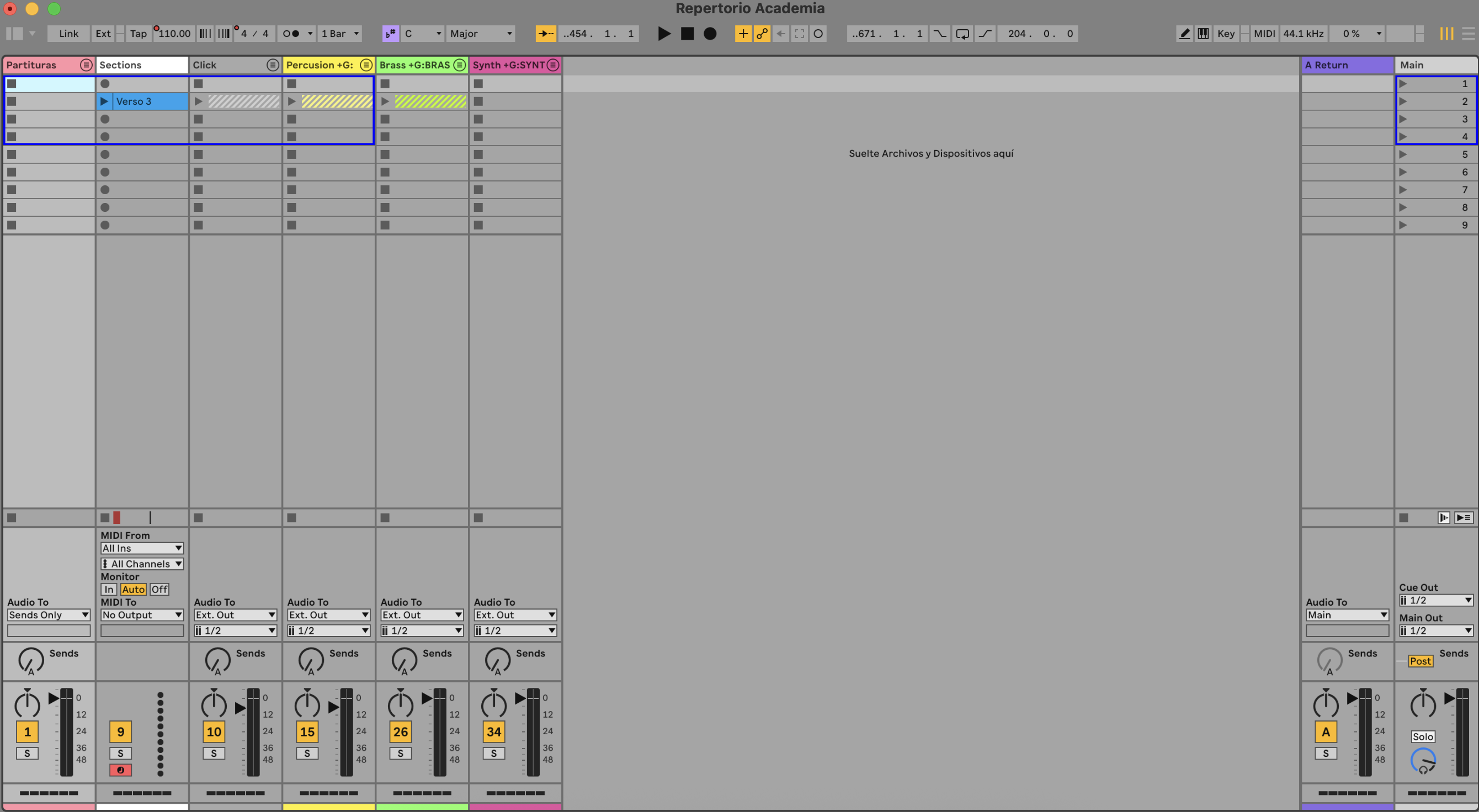
Task: Toggle the Link button
Action: coord(68,33)
